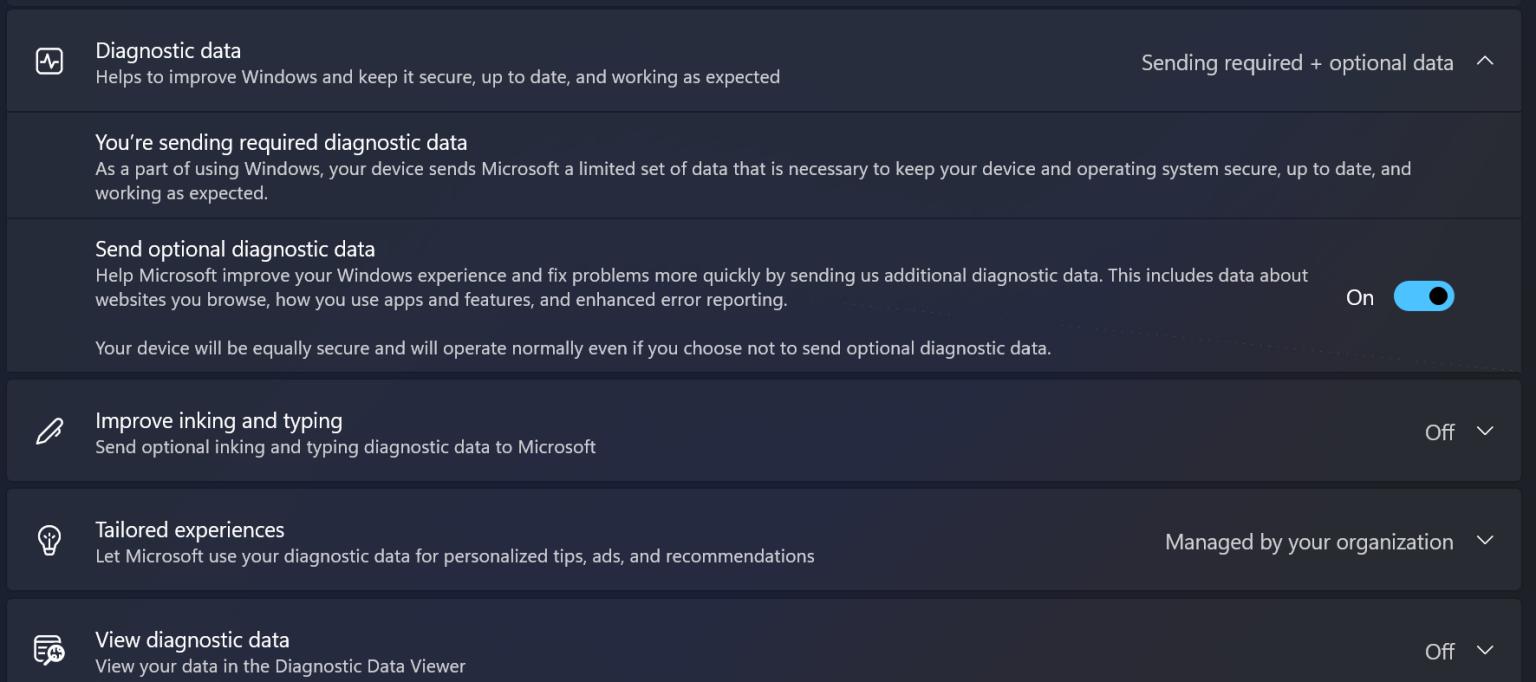This screenshot has height=682, width=1536.
Task: Click the pen icon for inking and typing
Action: 49,432
